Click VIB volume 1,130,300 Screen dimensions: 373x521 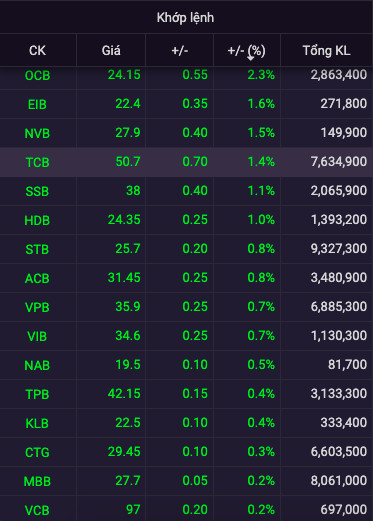tap(339, 336)
